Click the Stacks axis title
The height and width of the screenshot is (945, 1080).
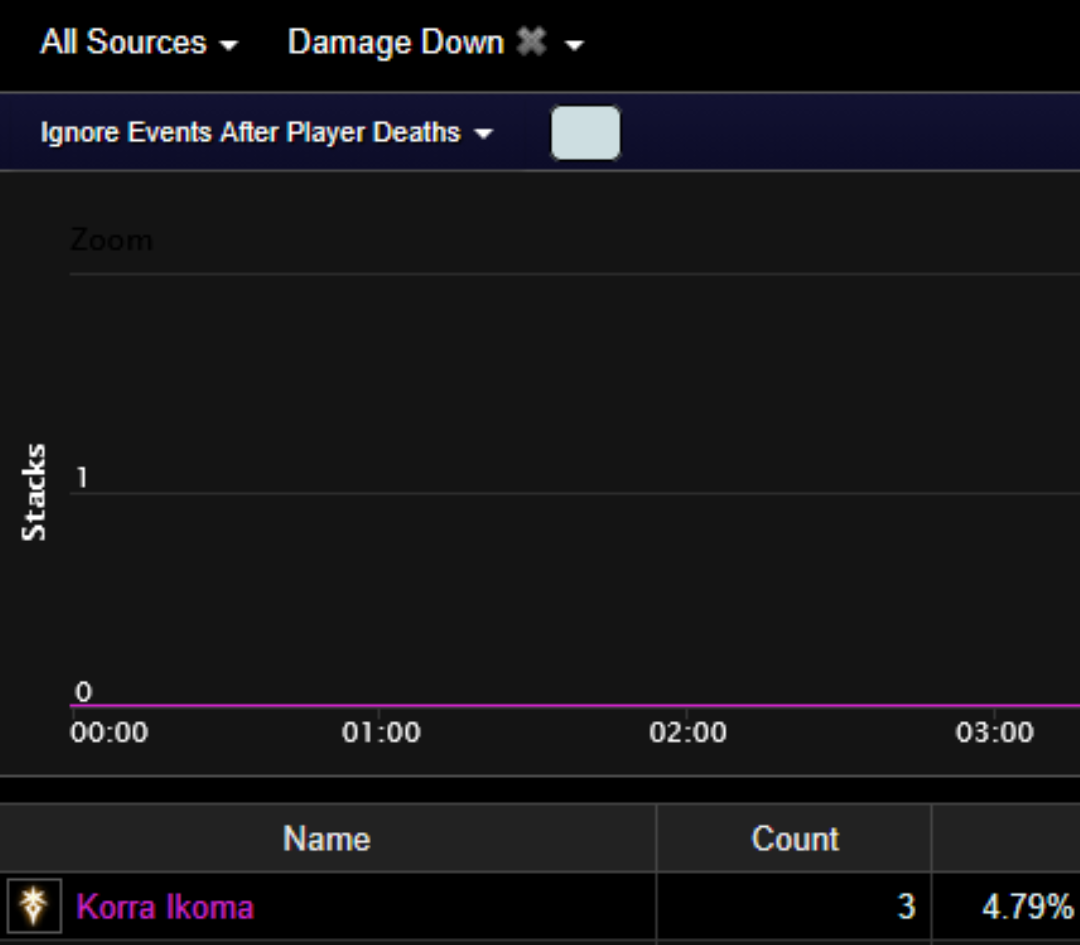33,492
